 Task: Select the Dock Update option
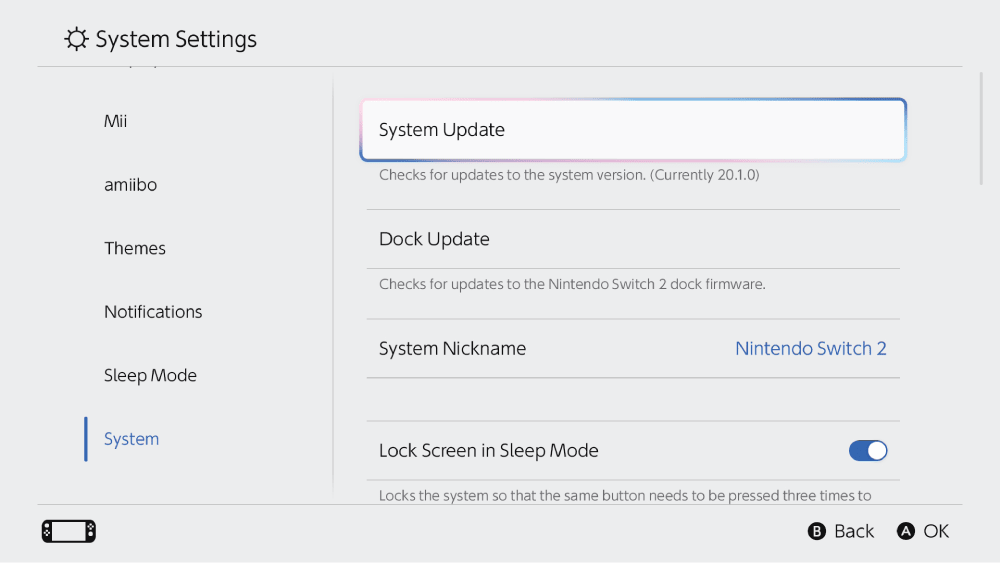tap(633, 239)
